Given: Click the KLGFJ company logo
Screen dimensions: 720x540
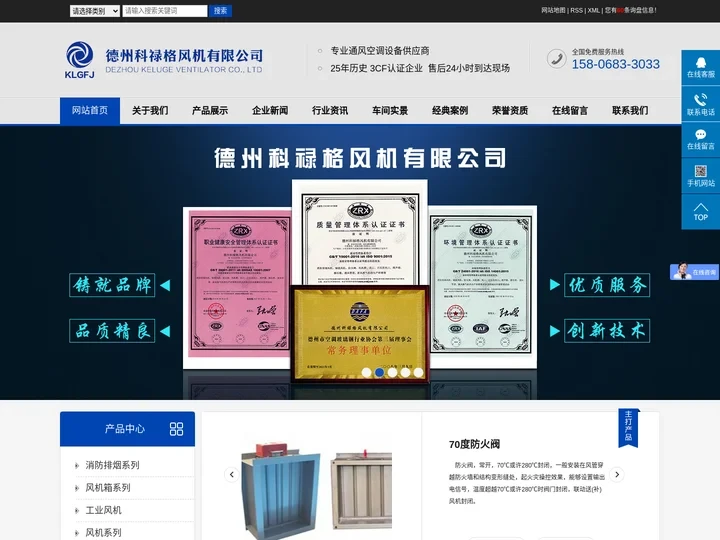Looking at the screenshot, I should pyautogui.click(x=79, y=60).
